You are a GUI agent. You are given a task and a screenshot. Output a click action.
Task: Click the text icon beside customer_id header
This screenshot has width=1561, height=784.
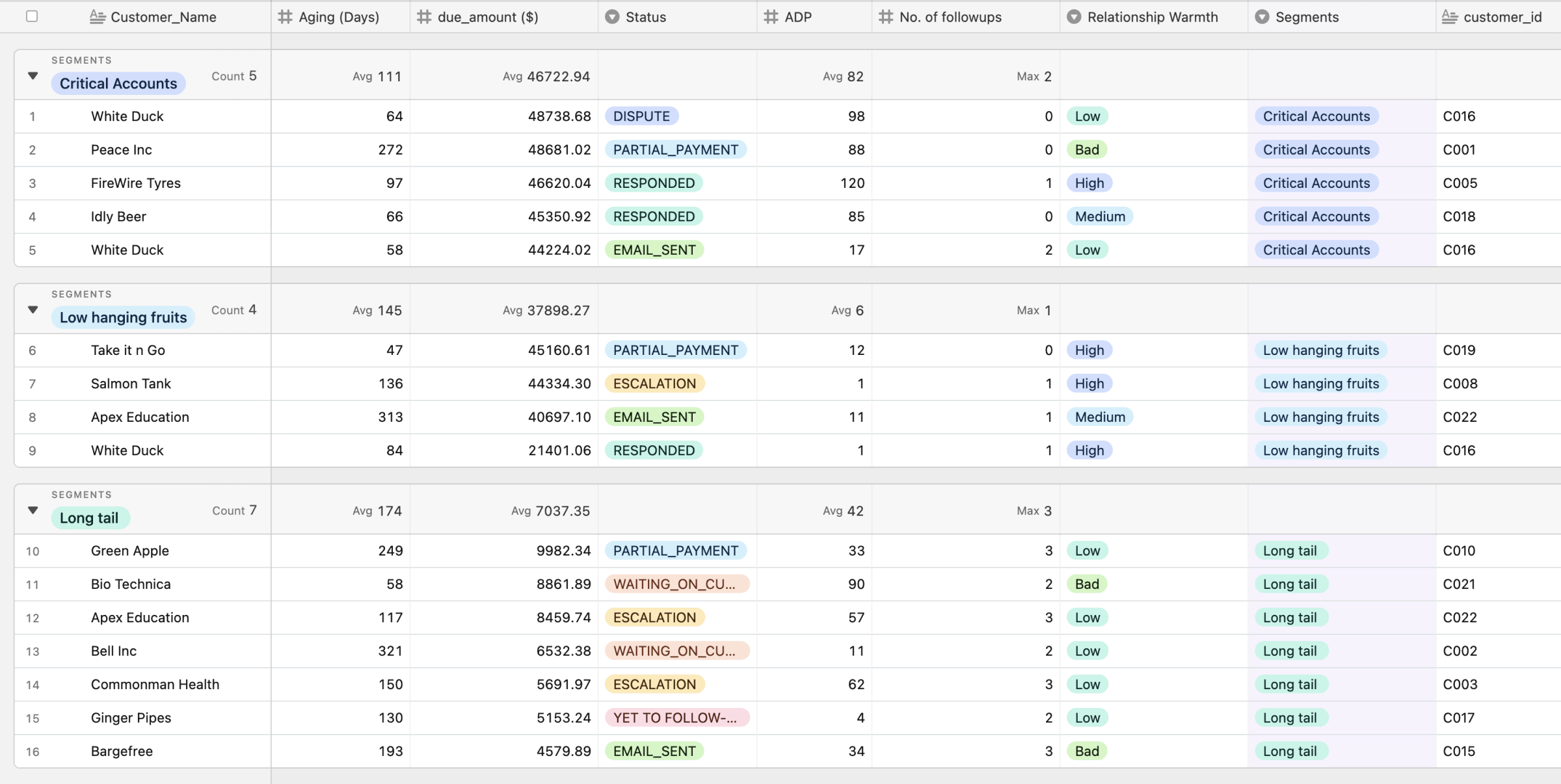[x=1450, y=17]
